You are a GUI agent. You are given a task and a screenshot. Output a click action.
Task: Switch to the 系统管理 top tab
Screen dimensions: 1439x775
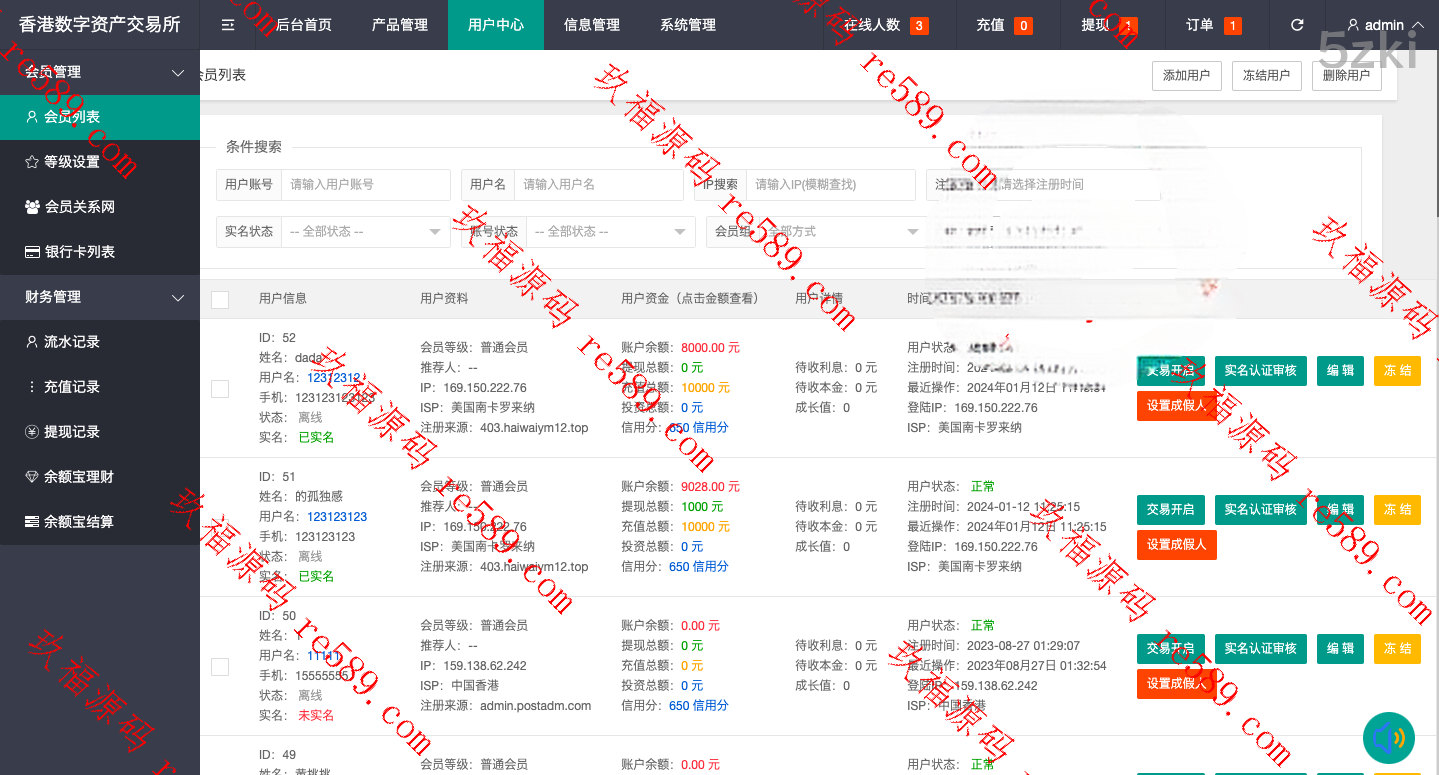click(x=688, y=25)
